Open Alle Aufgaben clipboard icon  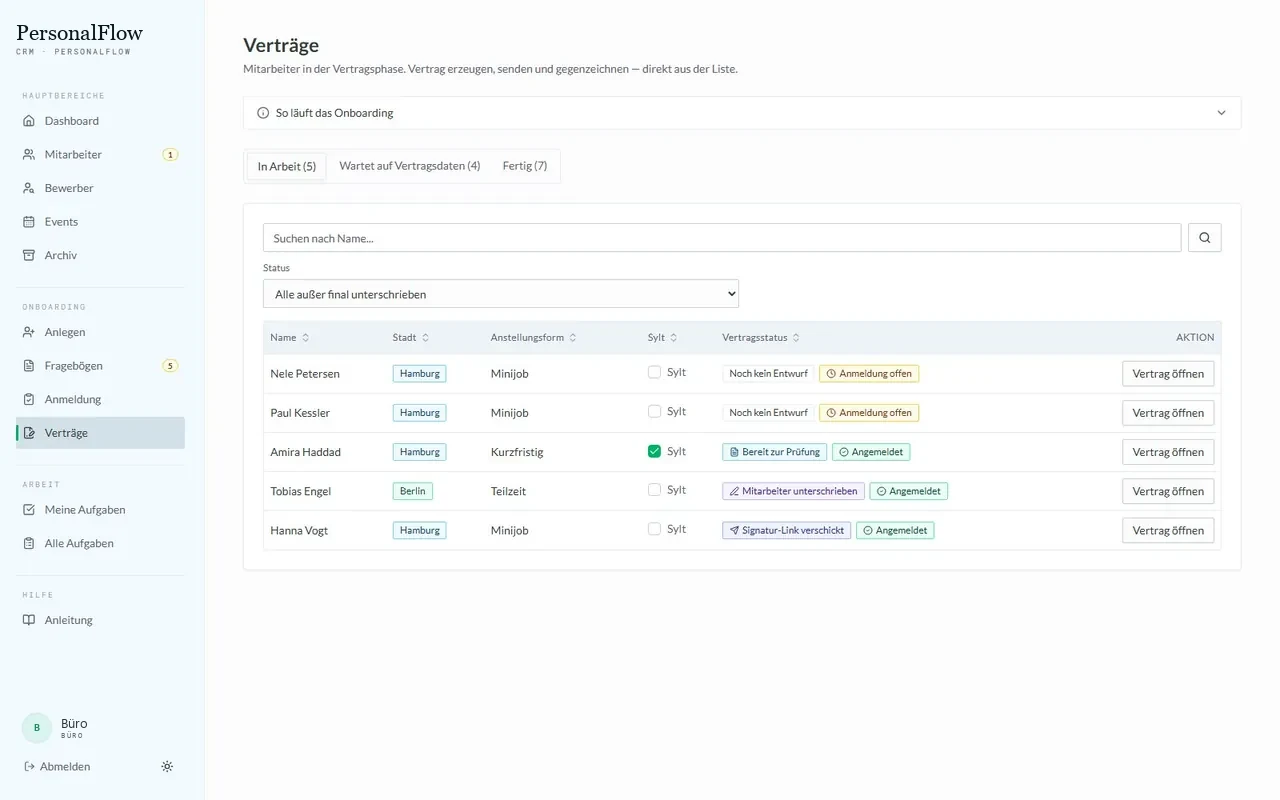29,543
